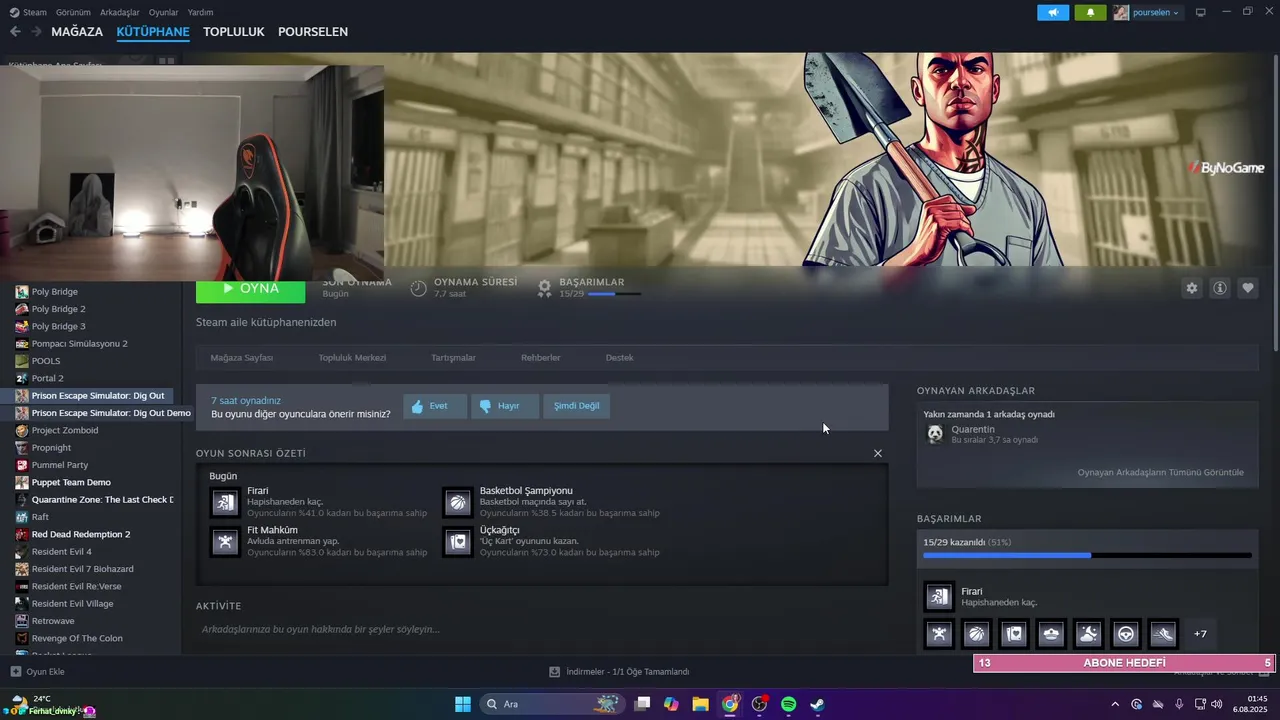Show +7 more achievements

point(1200,634)
